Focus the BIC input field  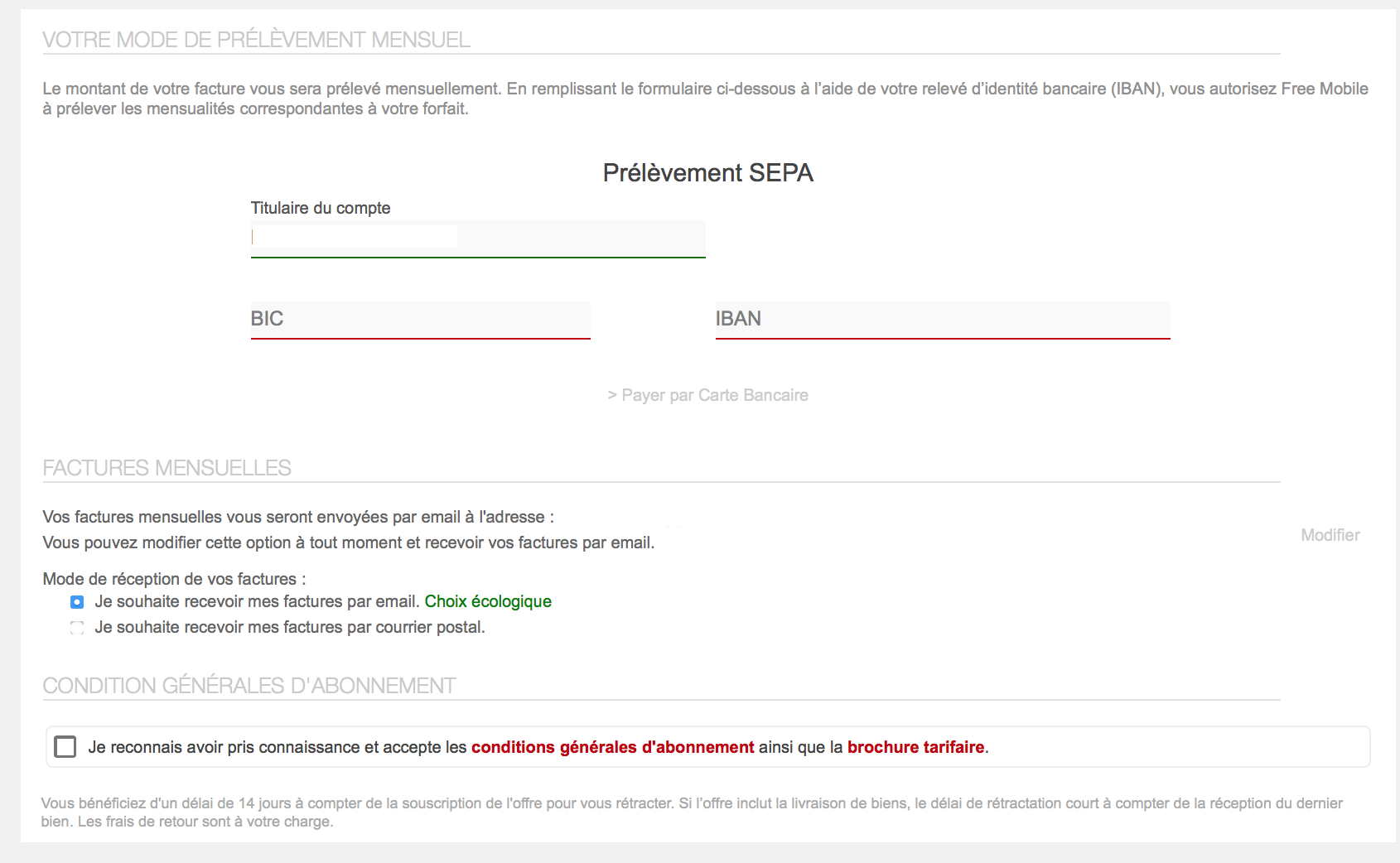coord(420,319)
